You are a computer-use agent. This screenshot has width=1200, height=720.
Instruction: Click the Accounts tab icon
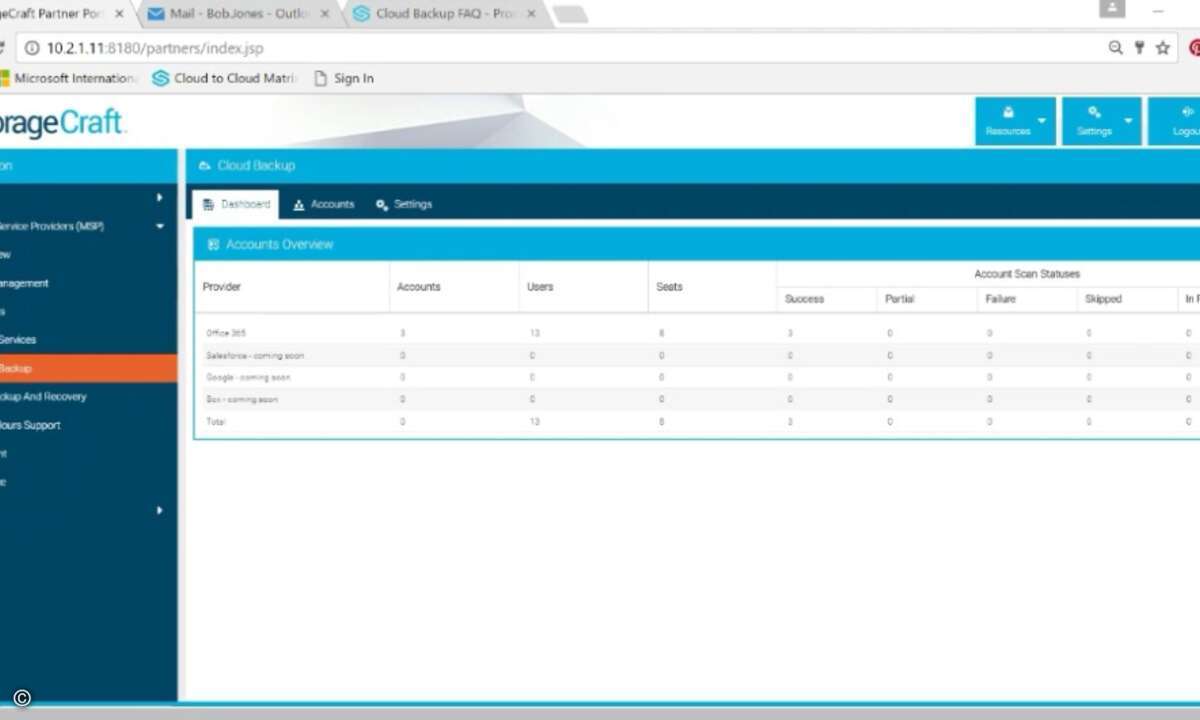(299, 205)
